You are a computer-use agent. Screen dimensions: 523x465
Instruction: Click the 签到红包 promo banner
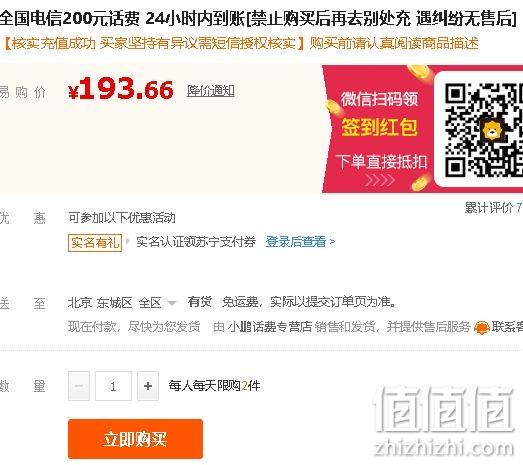point(379,128)
